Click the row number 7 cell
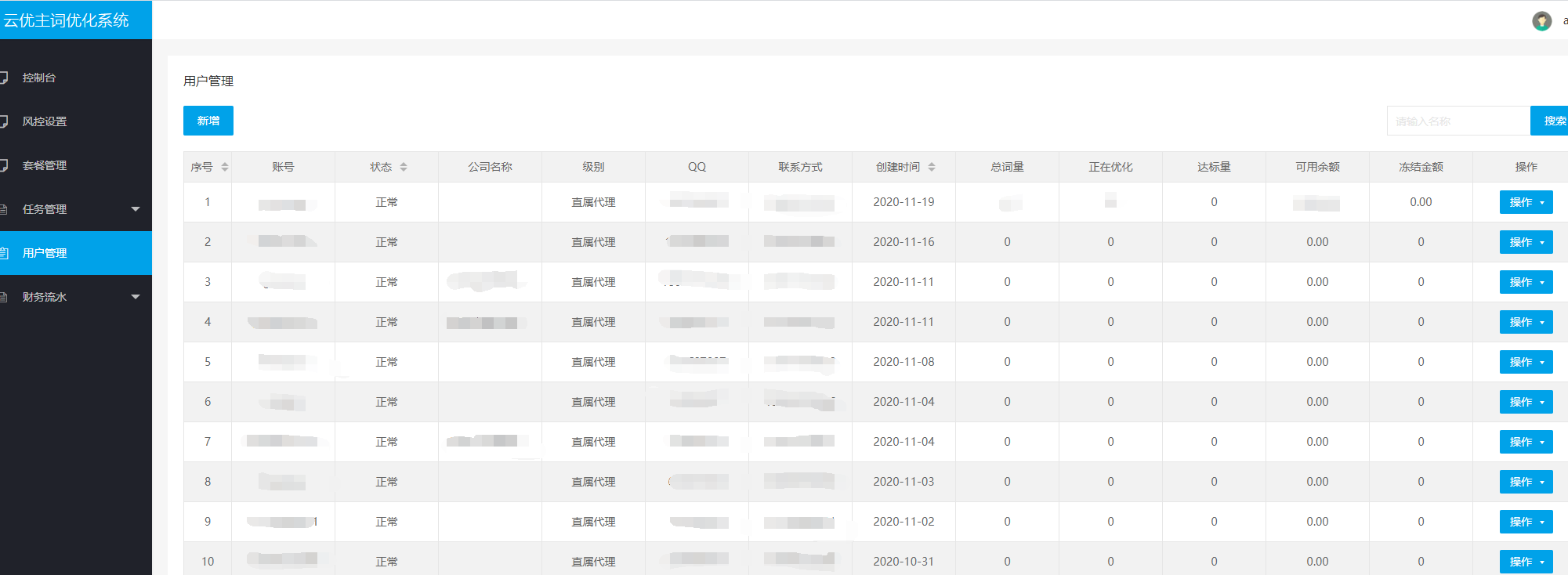Viewport: 1568px width, 575px height. coord(208,442)
